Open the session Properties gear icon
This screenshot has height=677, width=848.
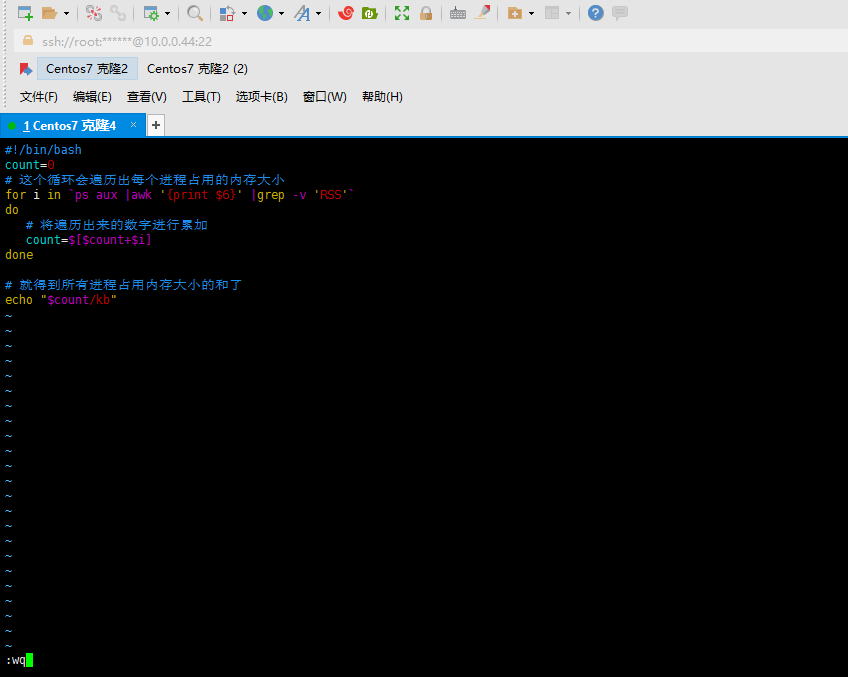coord(151,13)
